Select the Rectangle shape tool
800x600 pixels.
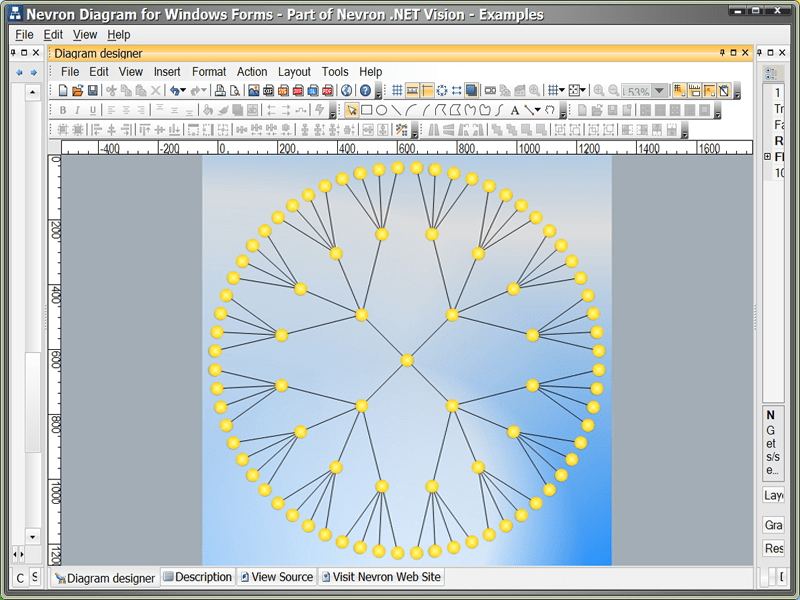(366, 109)
